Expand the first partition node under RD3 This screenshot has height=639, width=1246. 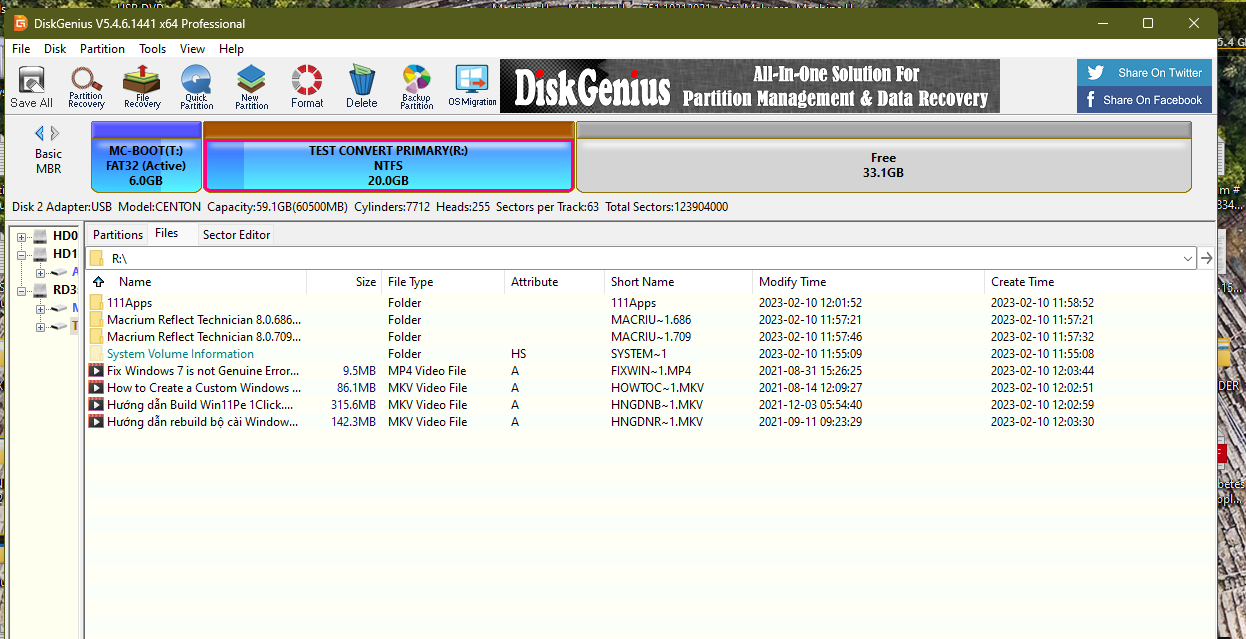point(40,309)
